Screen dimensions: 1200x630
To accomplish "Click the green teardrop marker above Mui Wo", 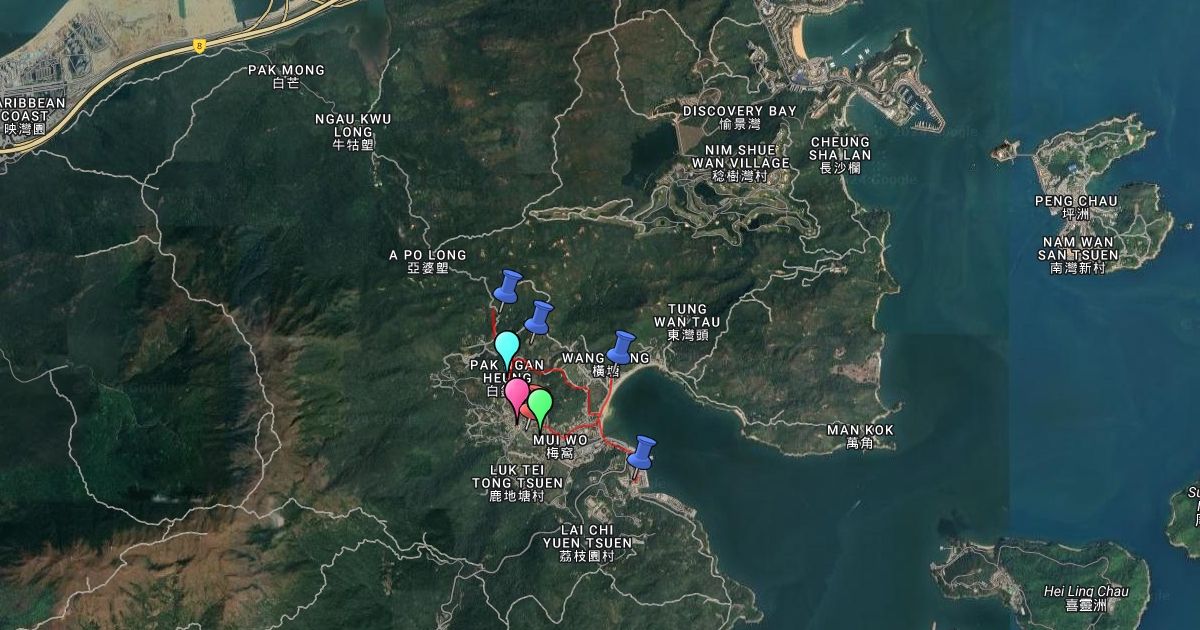I will click(540, 405).
